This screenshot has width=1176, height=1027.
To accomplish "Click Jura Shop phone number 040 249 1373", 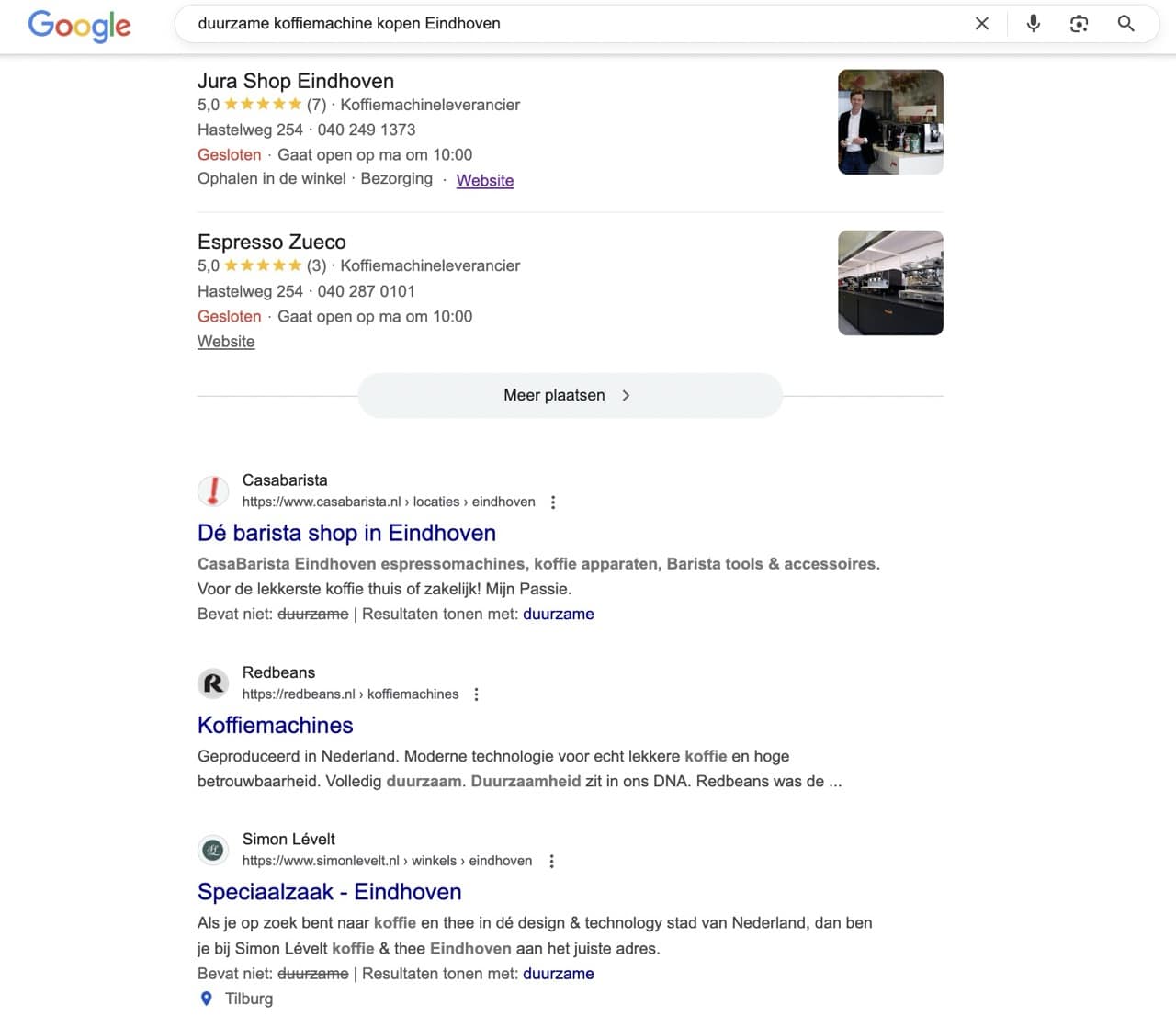I will pyautogui.click(x=367, y=130).
